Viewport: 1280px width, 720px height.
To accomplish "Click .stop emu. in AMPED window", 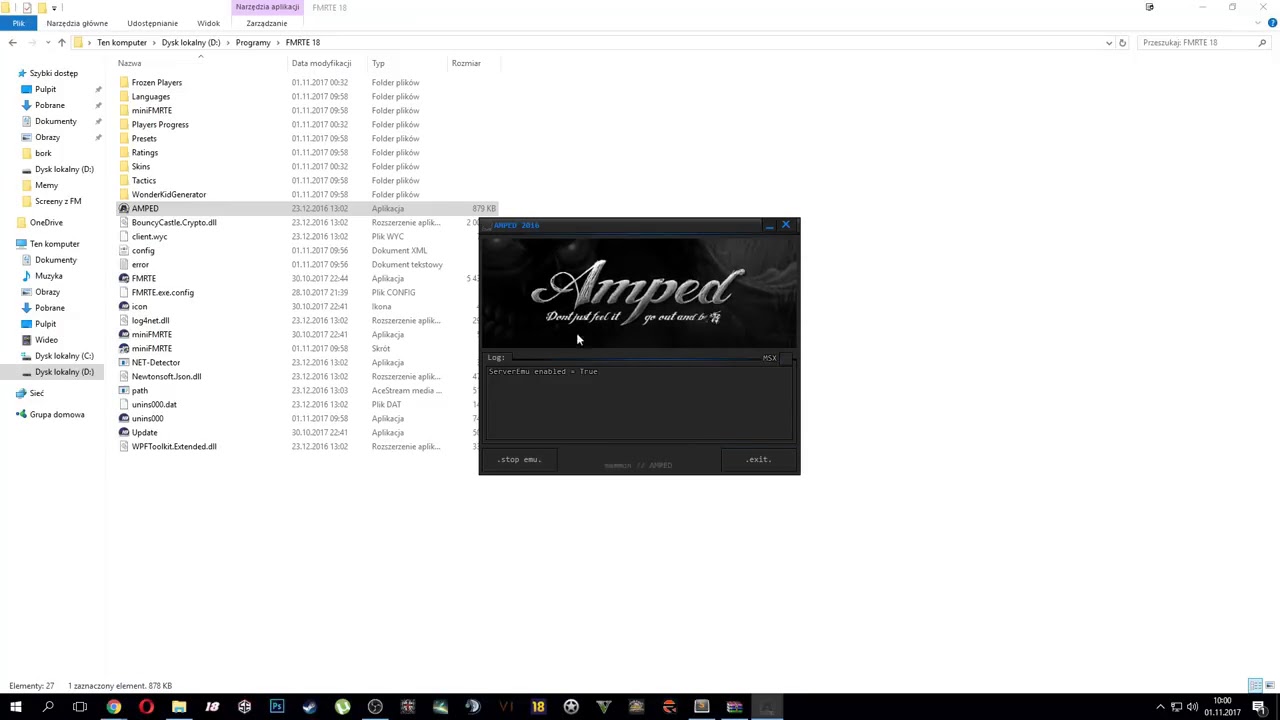I will tap(519, 460).
